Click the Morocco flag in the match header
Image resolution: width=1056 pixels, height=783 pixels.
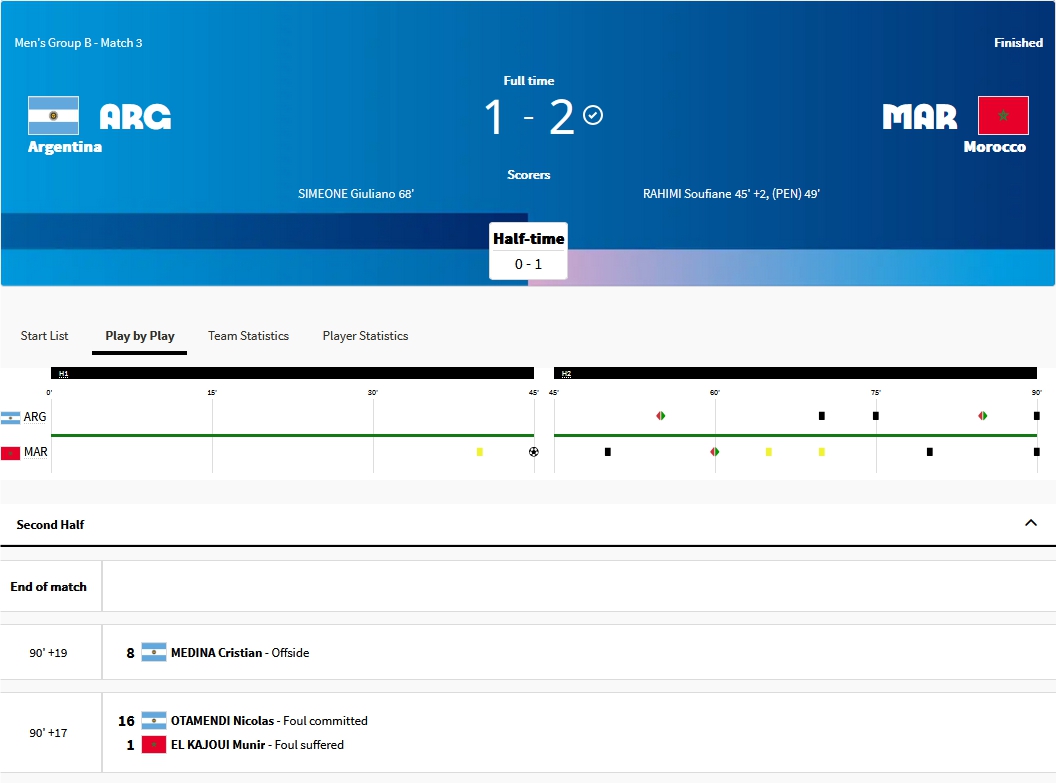(x=1002, y=116)
